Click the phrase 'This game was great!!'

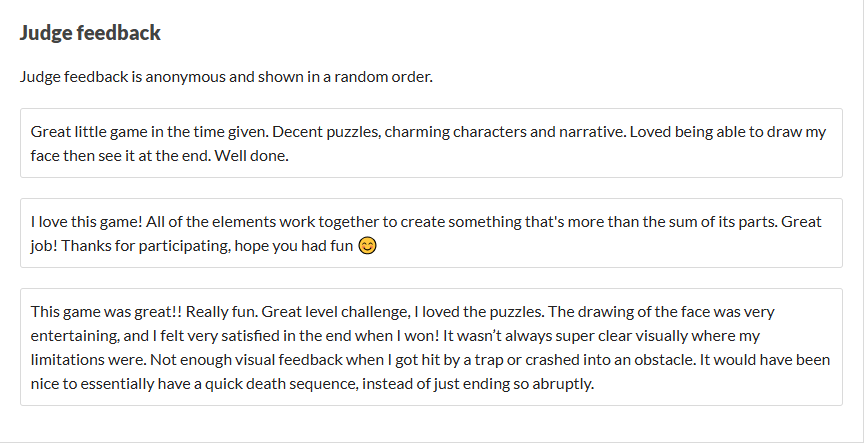coord(106,312)
